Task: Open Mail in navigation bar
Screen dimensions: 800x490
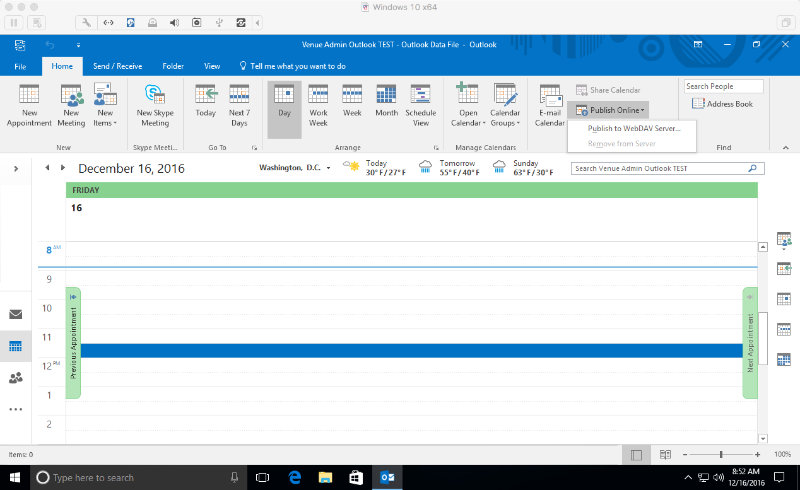Action: click(x=16, y=314)
